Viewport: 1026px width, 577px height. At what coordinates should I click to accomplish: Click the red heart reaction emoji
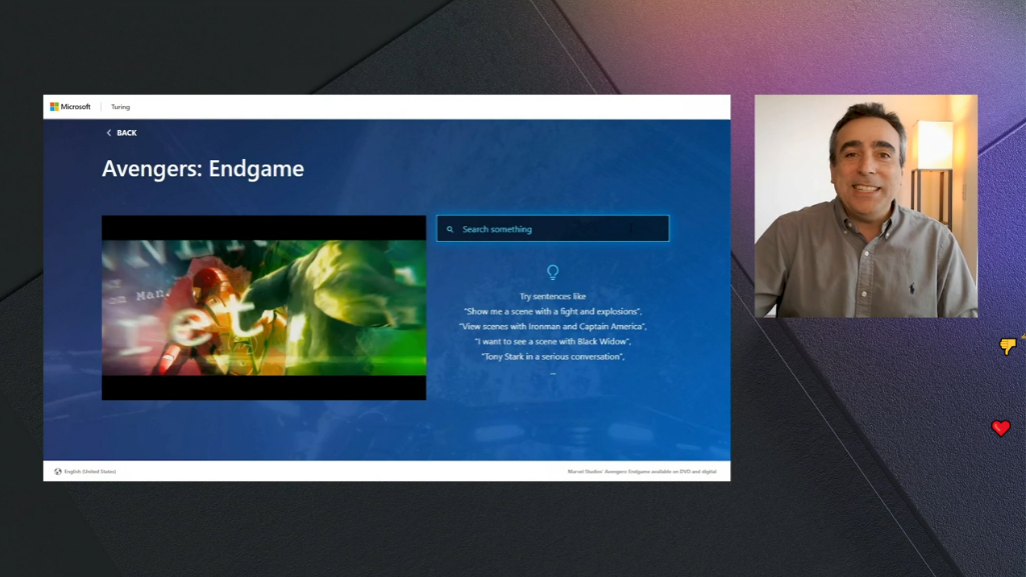coord(1000,428)
